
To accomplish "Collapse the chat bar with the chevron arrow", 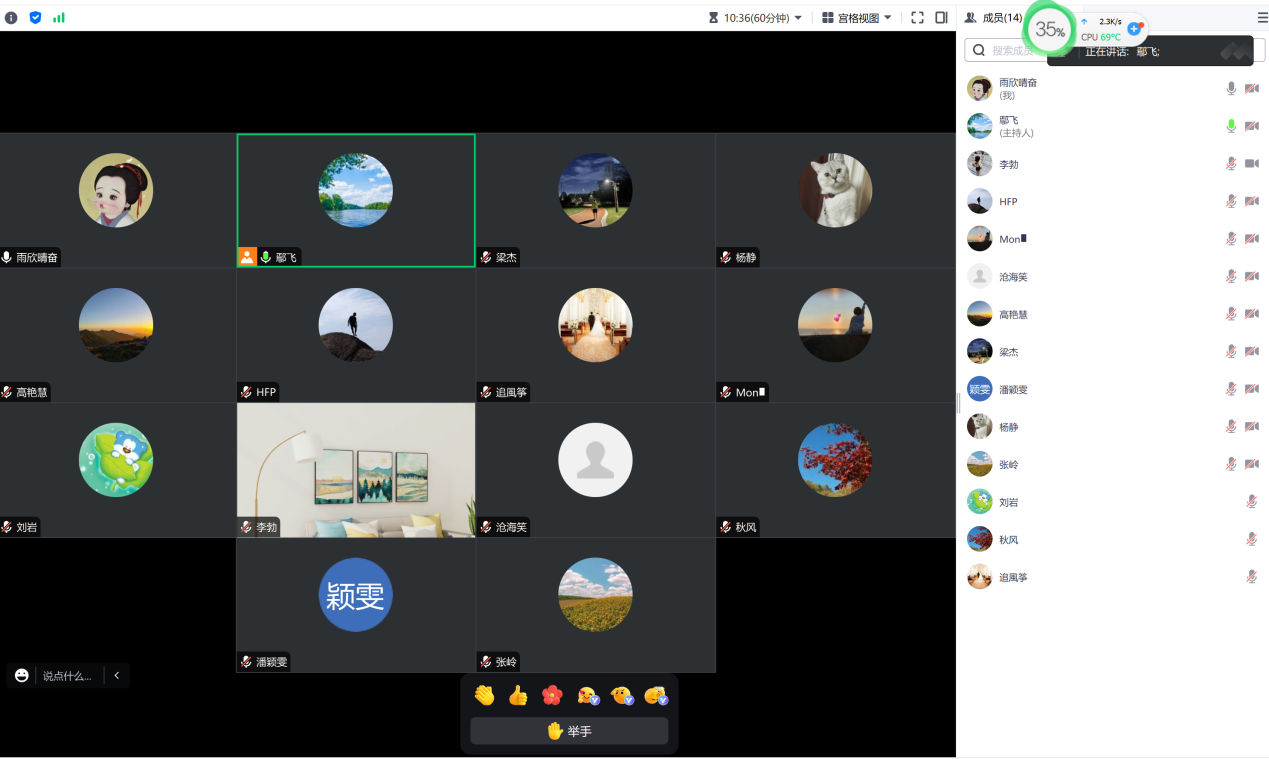I will (117, 676).
